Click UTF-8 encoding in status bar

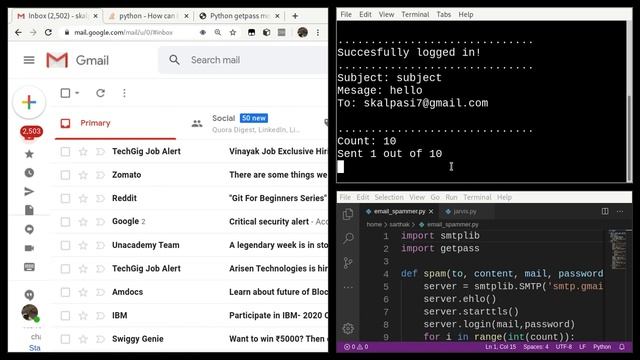tap(563, 347)
